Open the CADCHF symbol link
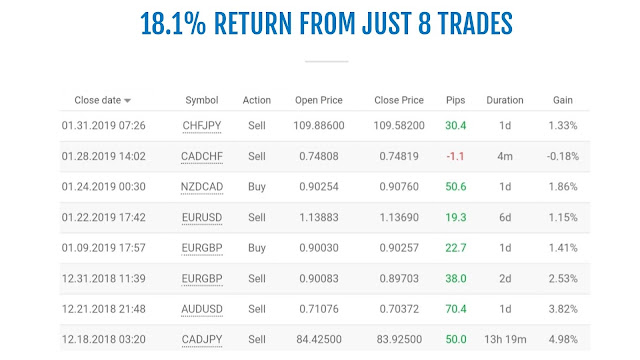640x360 pixels. coord(202,156)
